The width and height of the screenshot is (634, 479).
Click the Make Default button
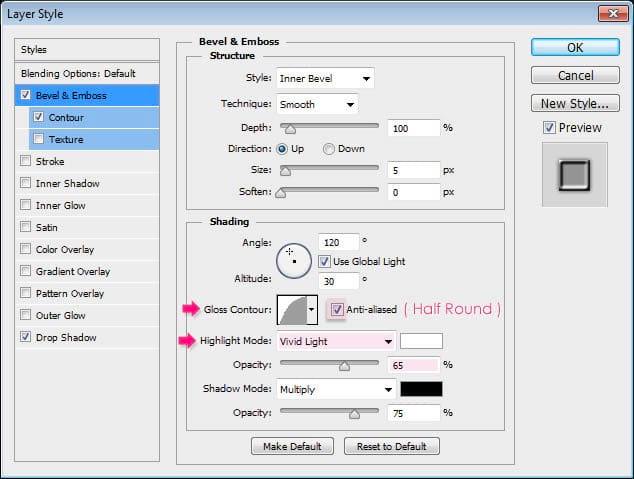pyautogui.click(x=292, y=446)
